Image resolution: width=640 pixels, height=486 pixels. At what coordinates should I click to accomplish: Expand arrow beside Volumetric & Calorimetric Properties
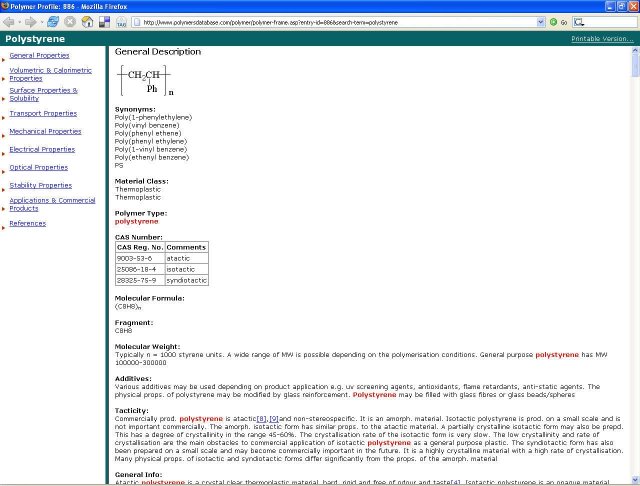coord(4,79)
